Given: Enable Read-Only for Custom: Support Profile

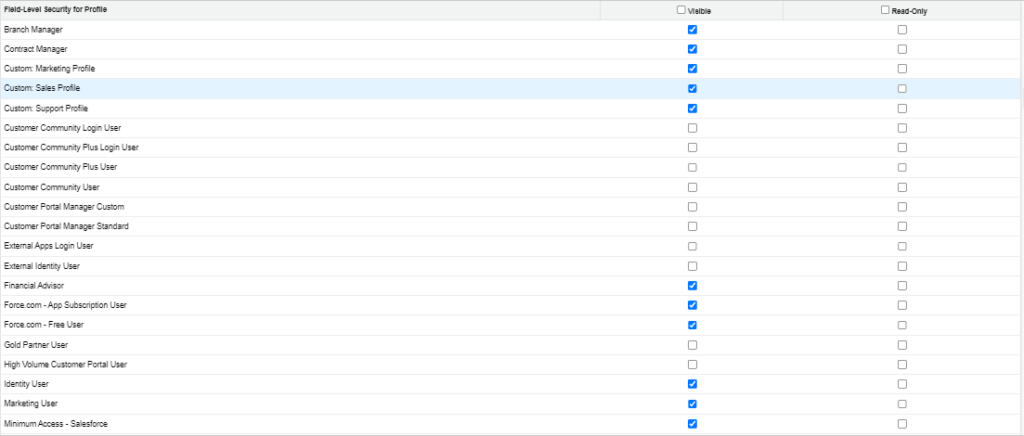Looking at the screenshot, I should [902, 108].
